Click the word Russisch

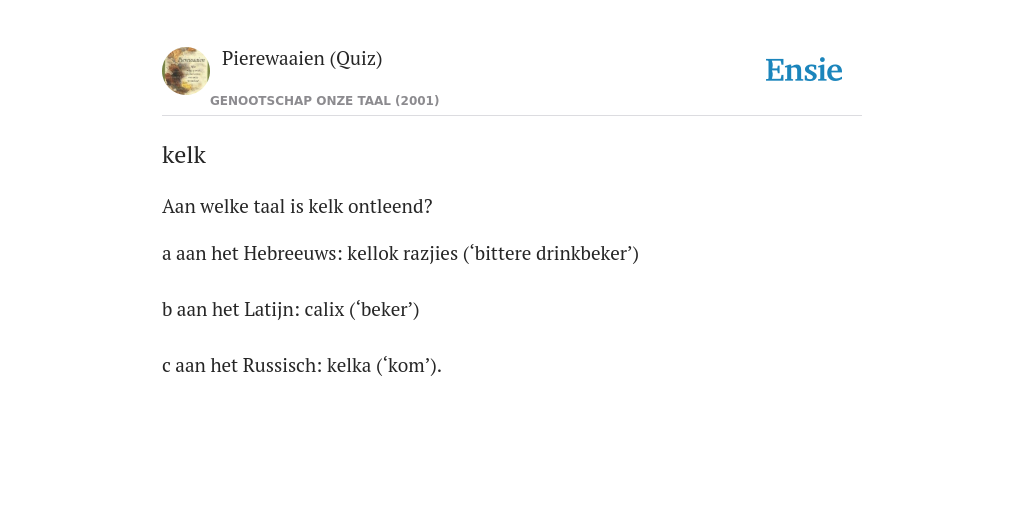283,366
